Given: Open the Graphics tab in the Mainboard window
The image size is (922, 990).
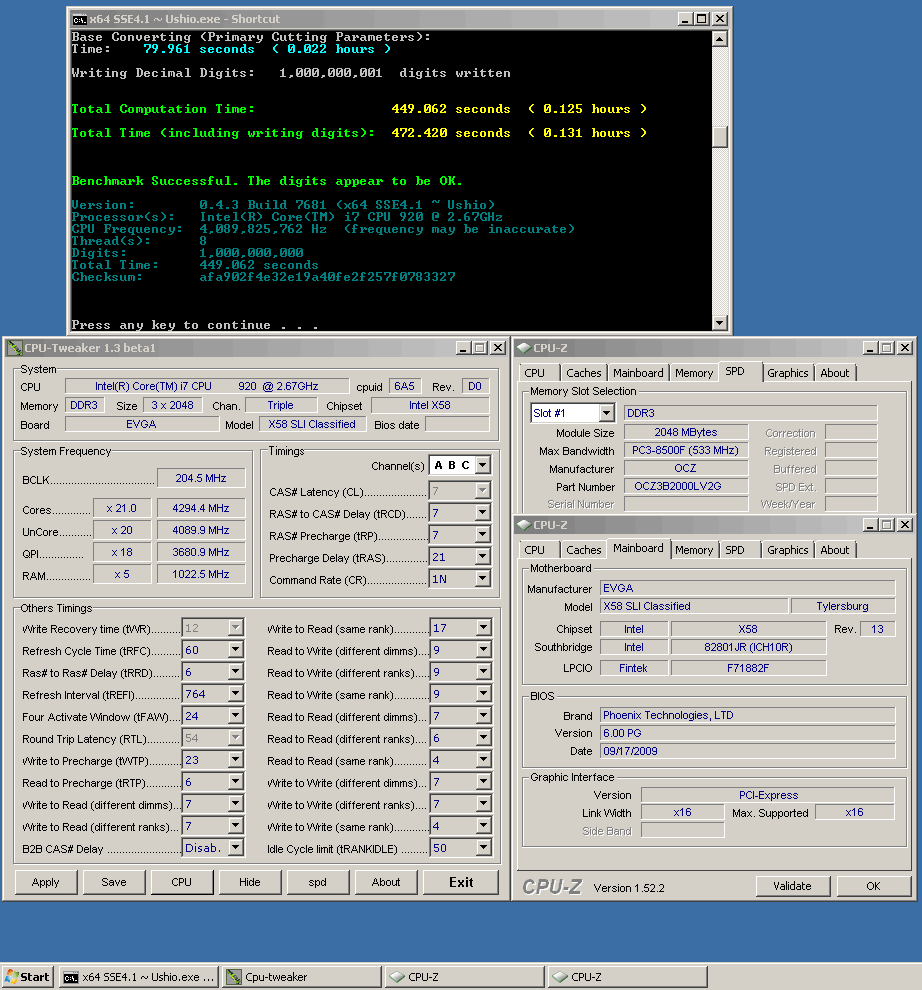Looking at the screenshot, I should click(x=787, y=550).
